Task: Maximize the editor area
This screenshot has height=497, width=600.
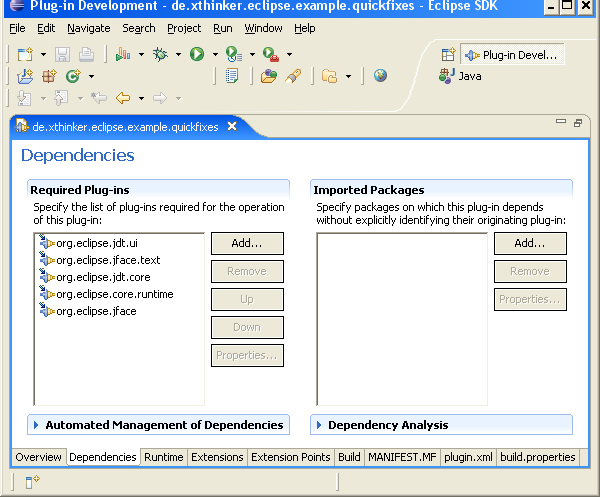Action: pyautogui.click(x=578, y=123)
